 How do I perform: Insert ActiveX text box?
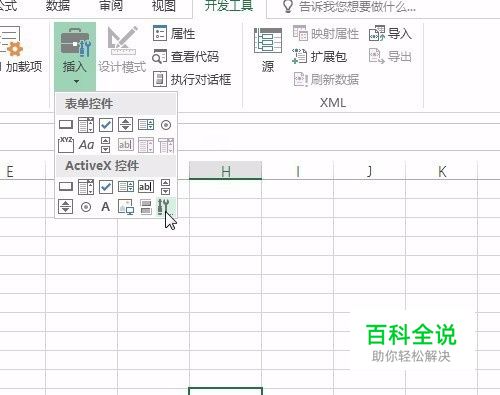[x=146, y=187]
